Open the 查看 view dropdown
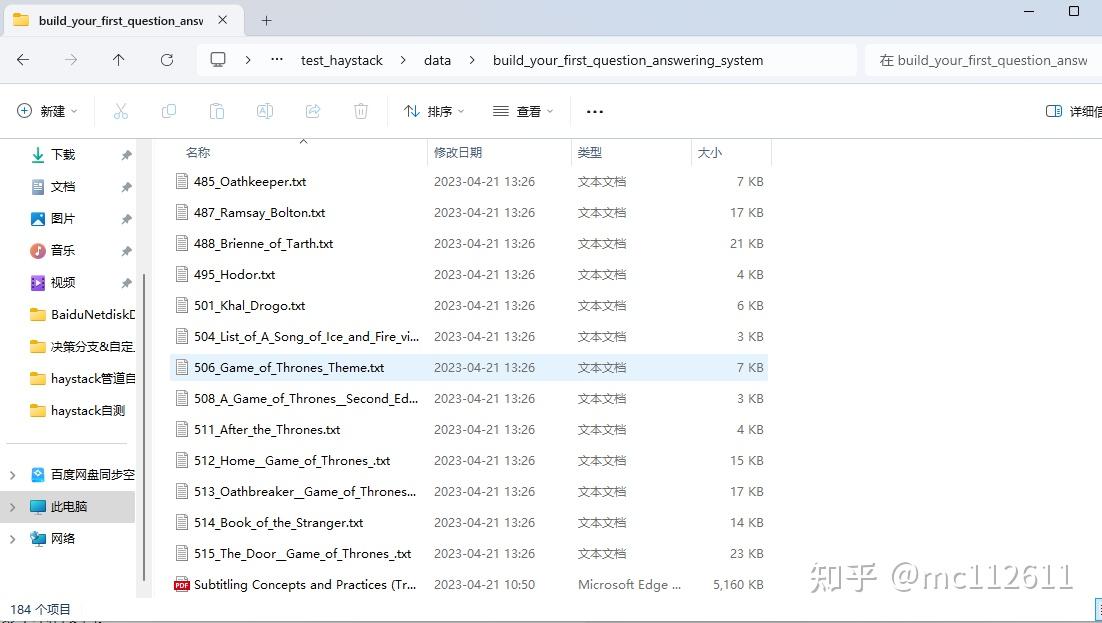1102x623 pixels. click(523, 111)
